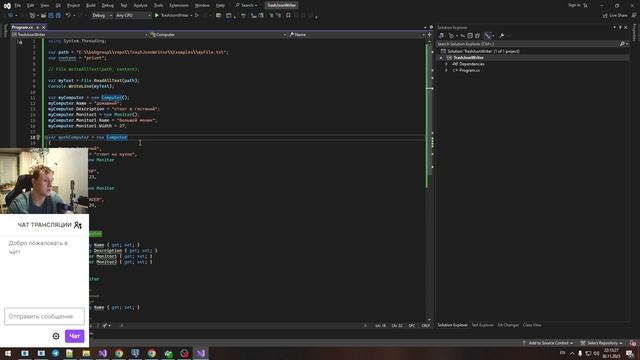This screenshot has height=360, width=640.
Task: Click Select Repository button
Action: [602, 343]
